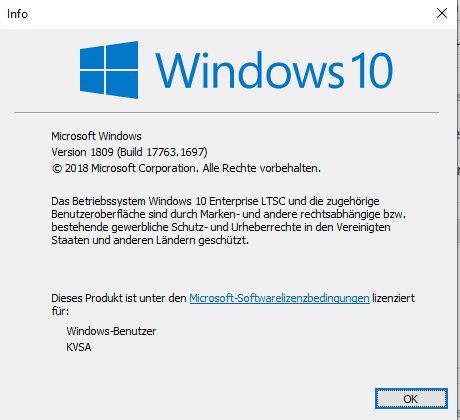460x420 pixels.
Task: Click the Windows 10 Enterprise LTSC paragraph
Action: point(228,221)
